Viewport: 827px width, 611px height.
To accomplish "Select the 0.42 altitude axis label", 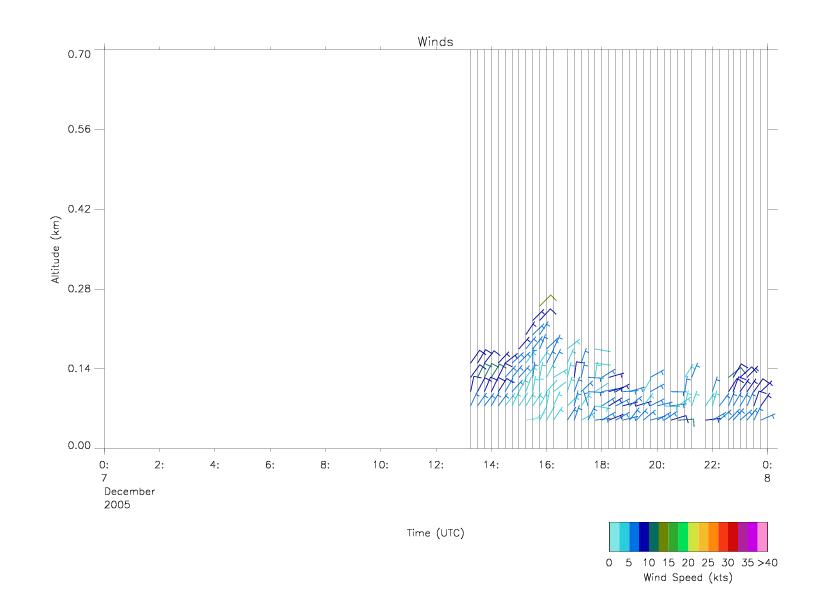I will (x=79, y=209).
